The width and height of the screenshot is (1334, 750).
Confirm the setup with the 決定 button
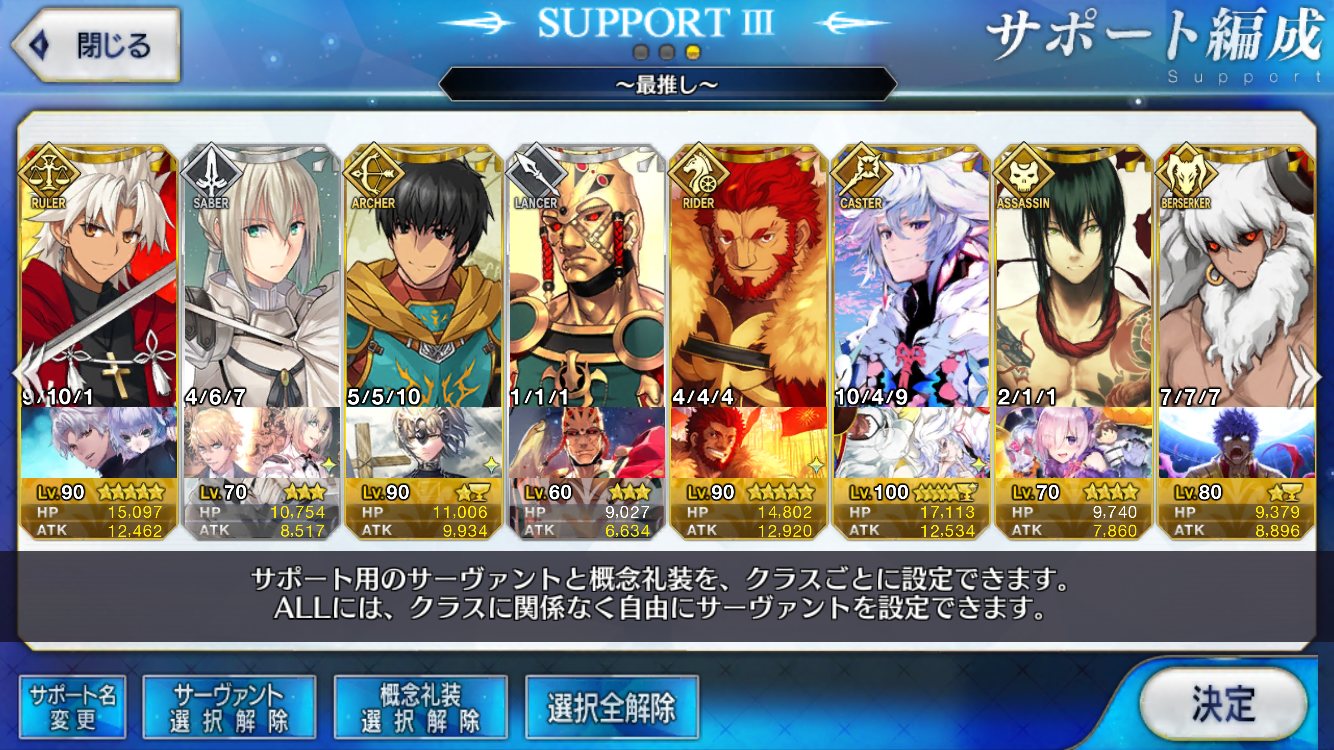tap(1223, 704)
